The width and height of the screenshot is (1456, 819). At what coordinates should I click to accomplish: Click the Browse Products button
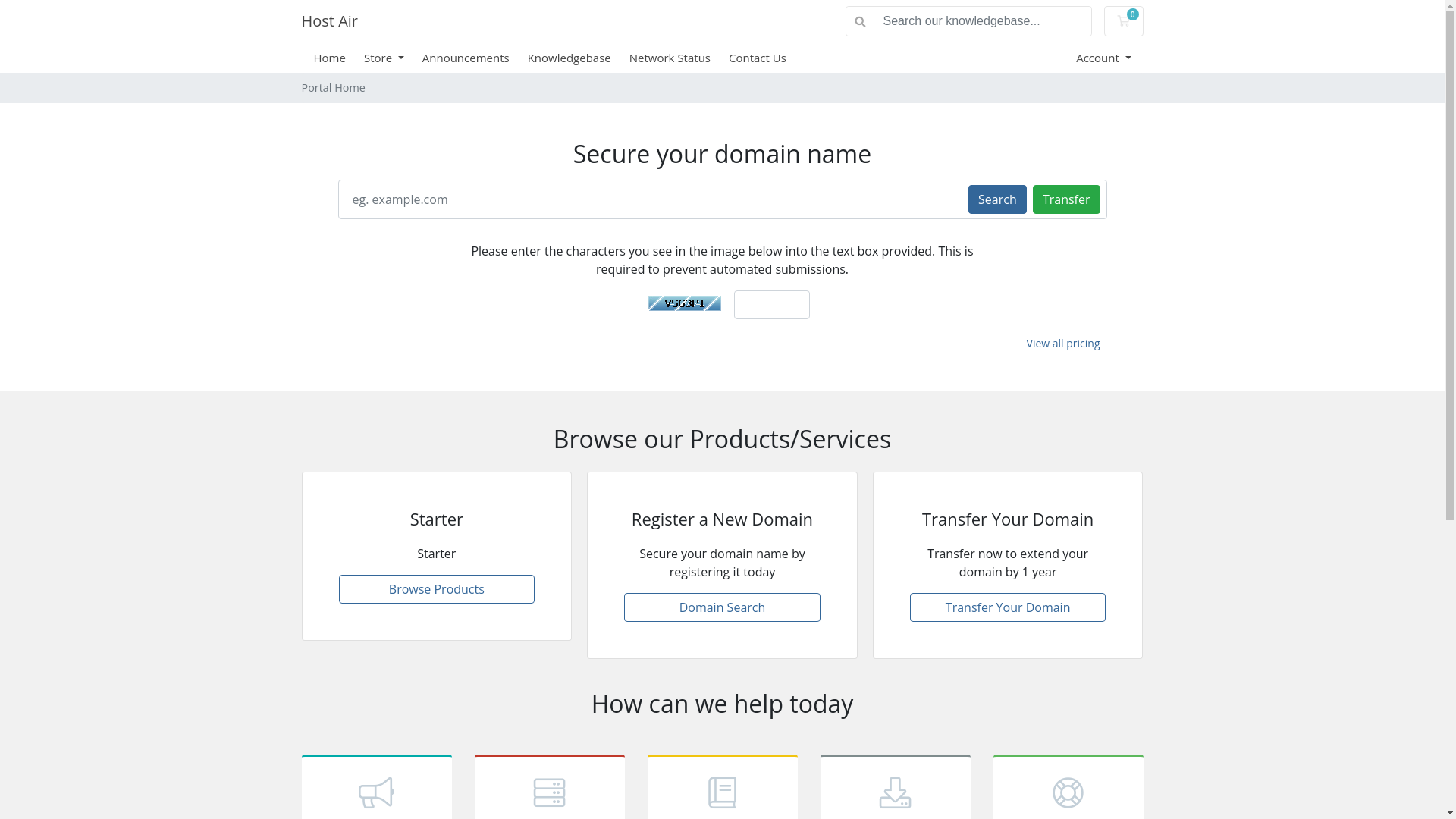click(x=436, y=589)
